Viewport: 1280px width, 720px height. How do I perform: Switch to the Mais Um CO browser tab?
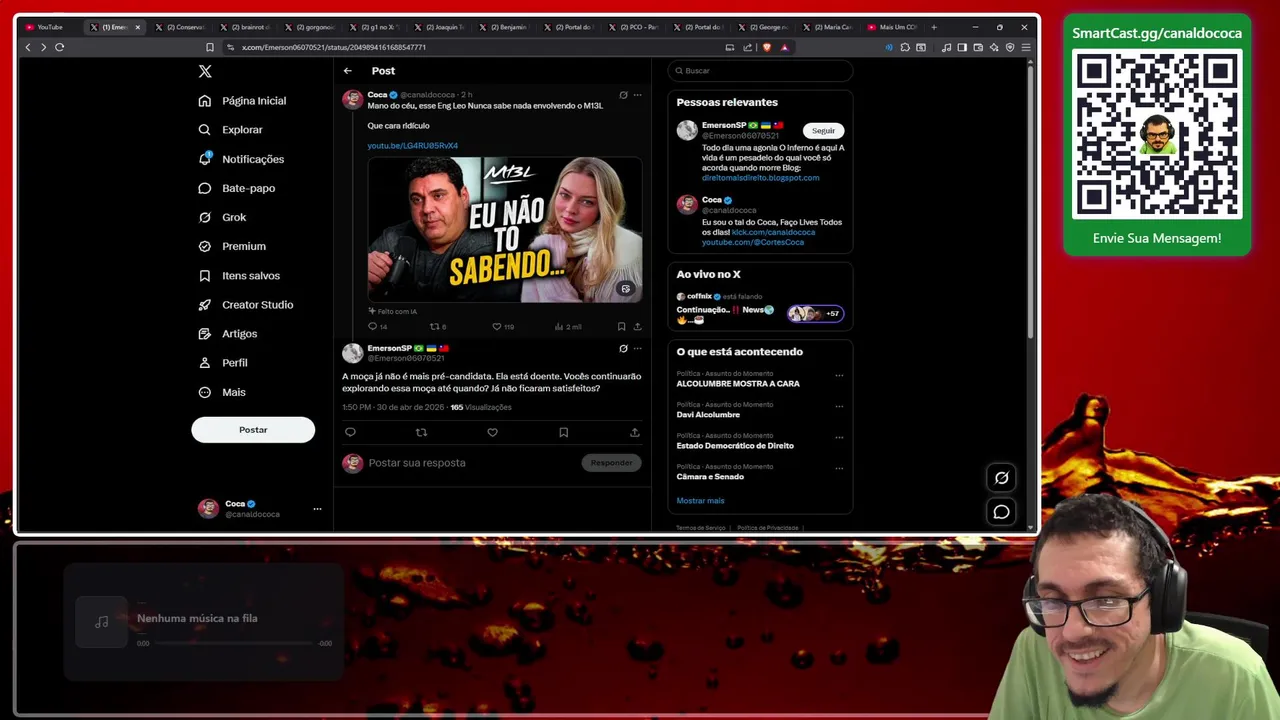892,27
